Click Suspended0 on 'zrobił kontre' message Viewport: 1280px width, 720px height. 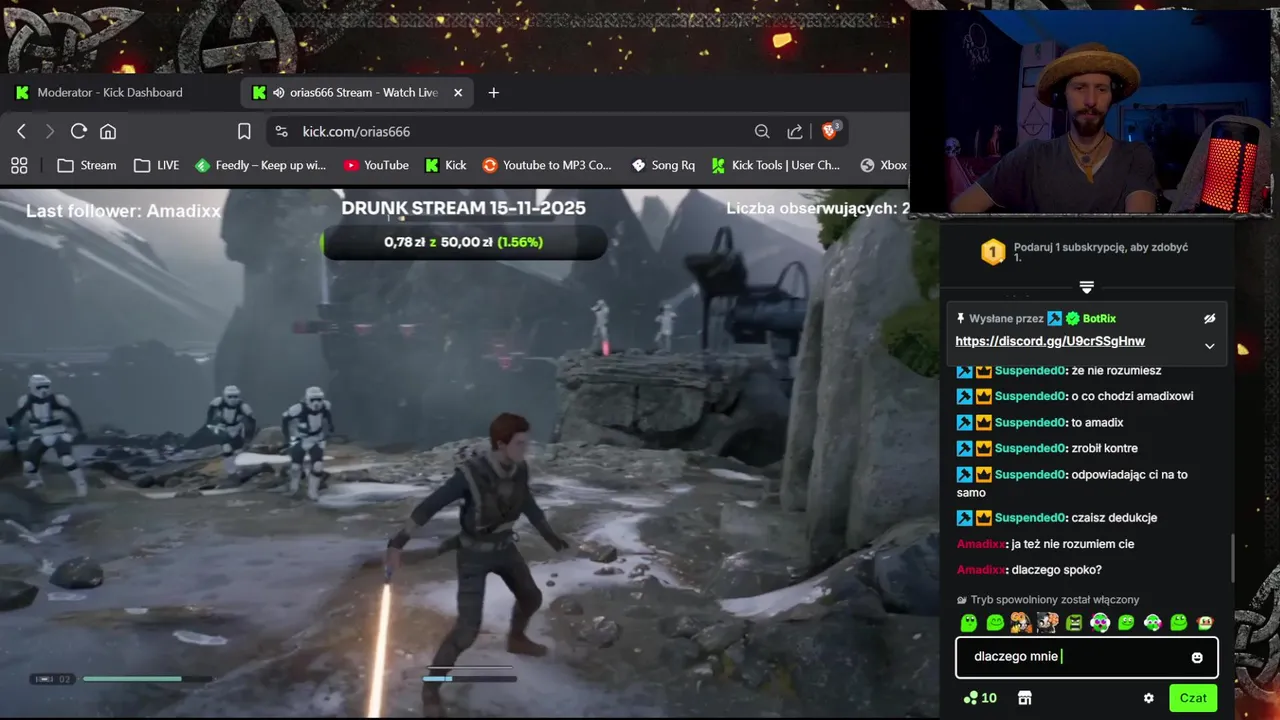(1030, 448)
